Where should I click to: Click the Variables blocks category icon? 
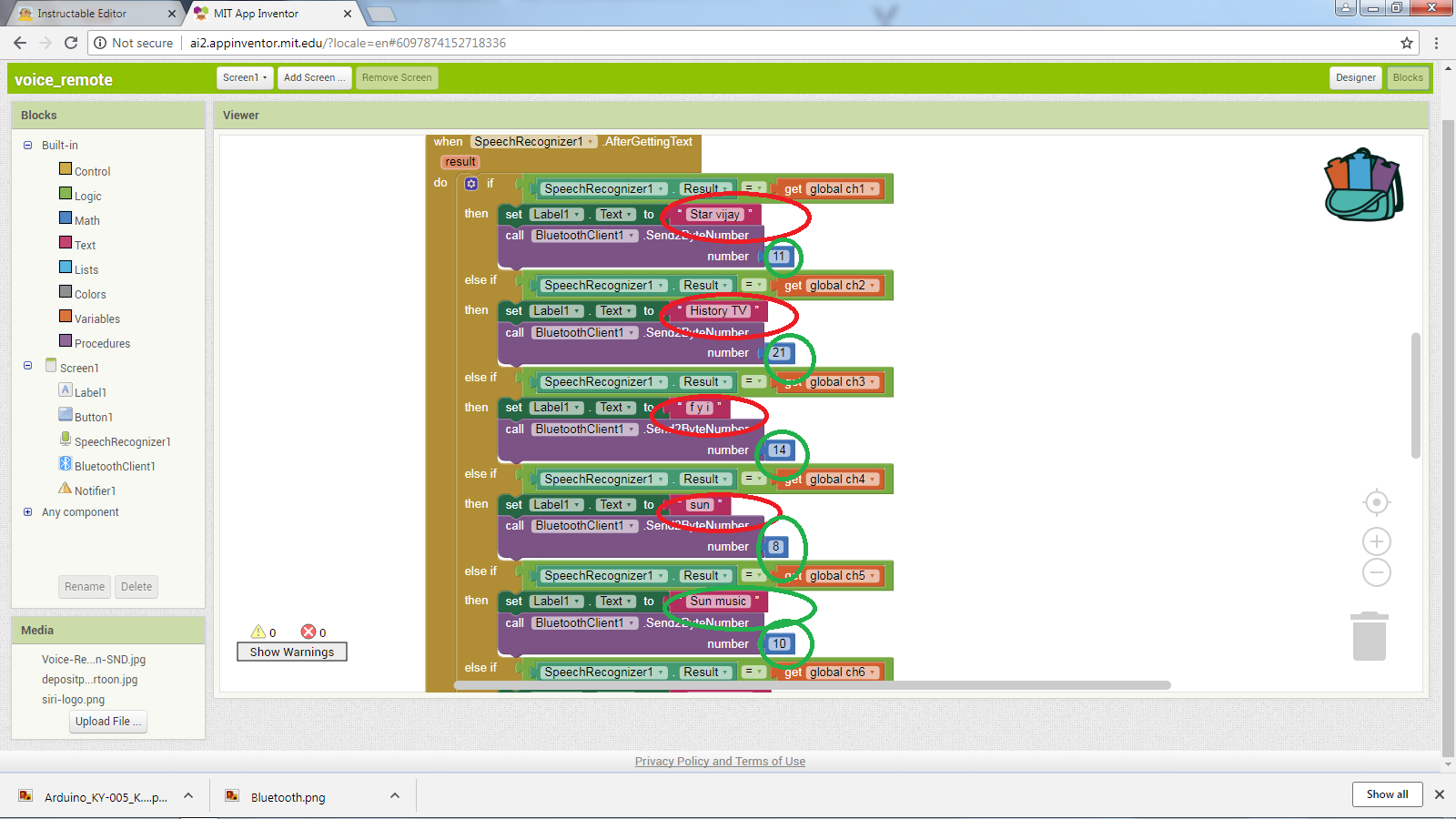click(x=66, y=316)
